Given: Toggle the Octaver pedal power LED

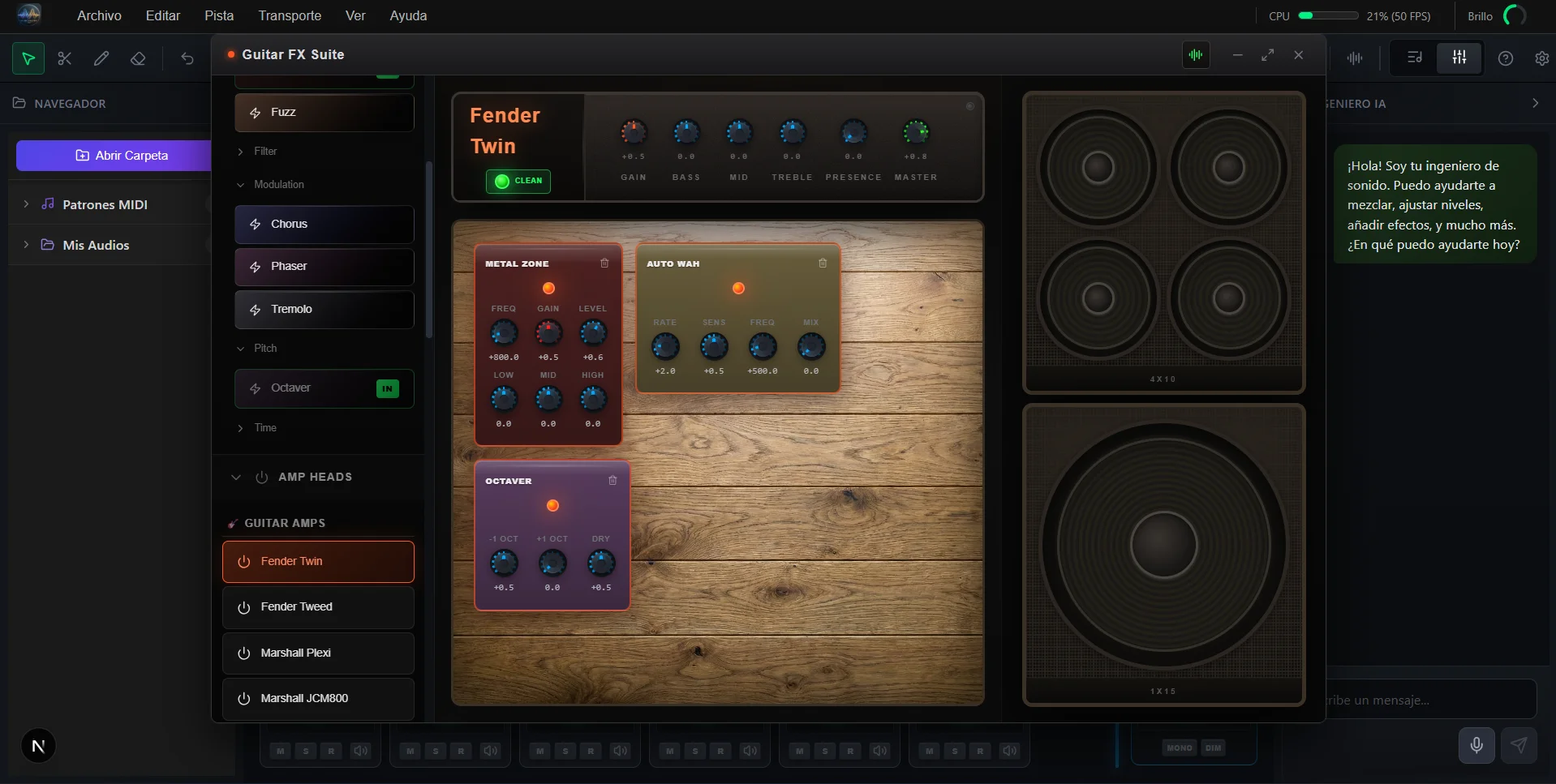Looking at the screenshot, I should click(x=552, y=506).
